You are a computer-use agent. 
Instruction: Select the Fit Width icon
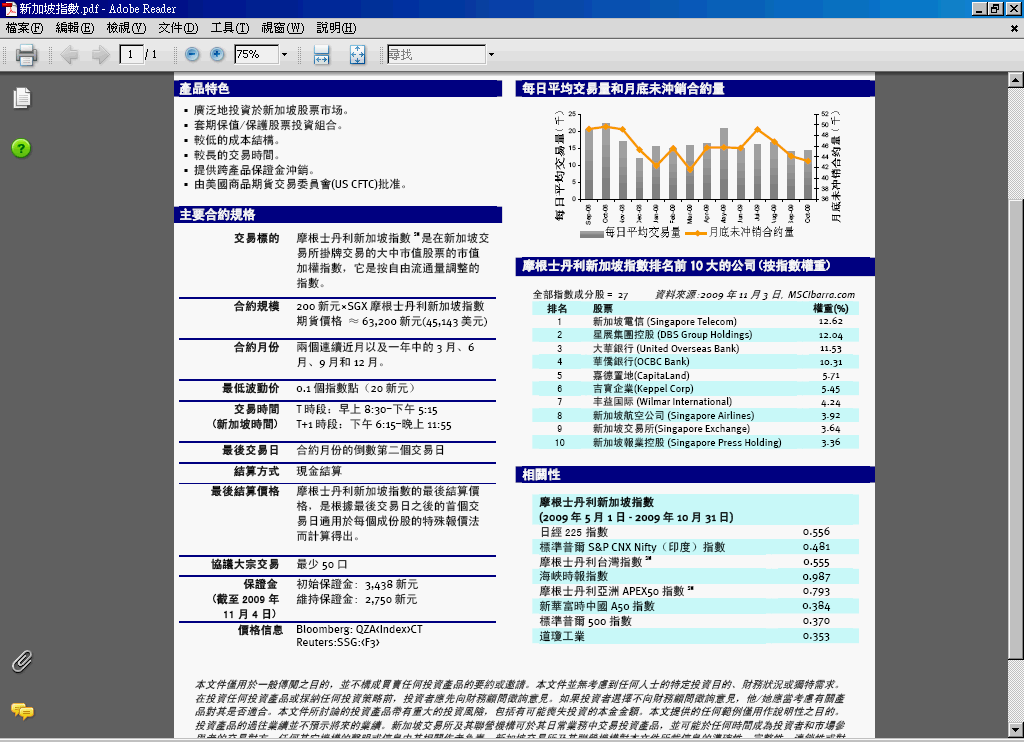321,54
